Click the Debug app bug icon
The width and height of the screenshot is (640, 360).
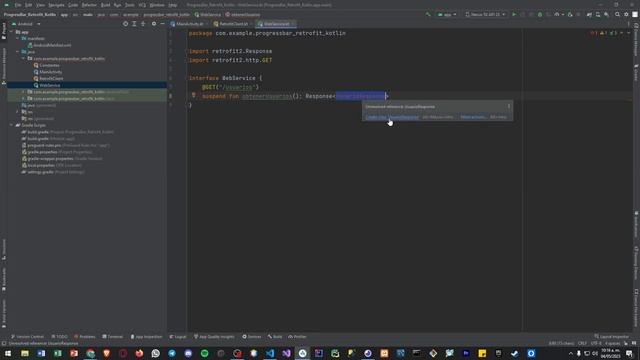[540, 14]
